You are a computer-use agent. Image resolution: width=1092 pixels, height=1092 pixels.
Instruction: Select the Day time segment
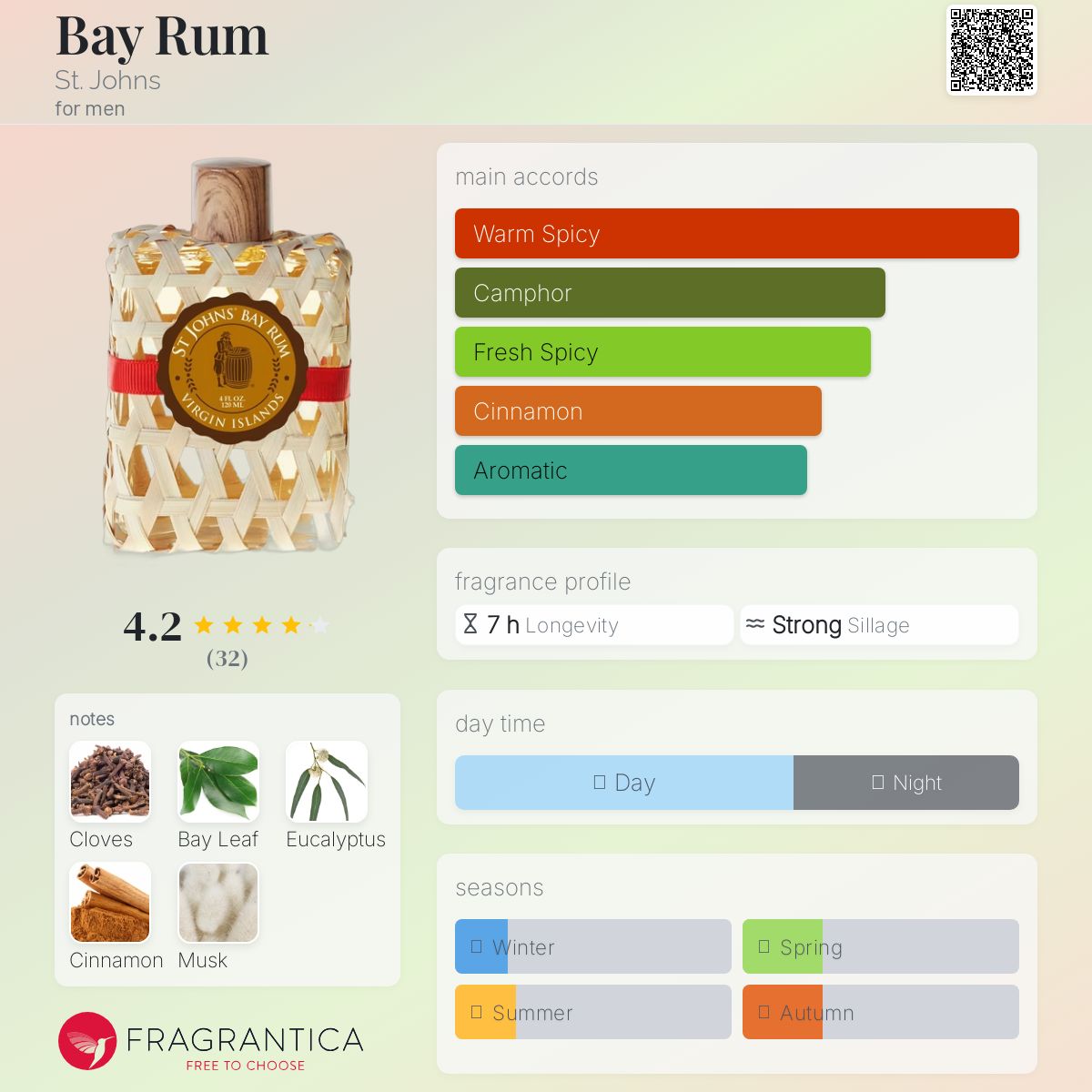(x=624, y=783)
